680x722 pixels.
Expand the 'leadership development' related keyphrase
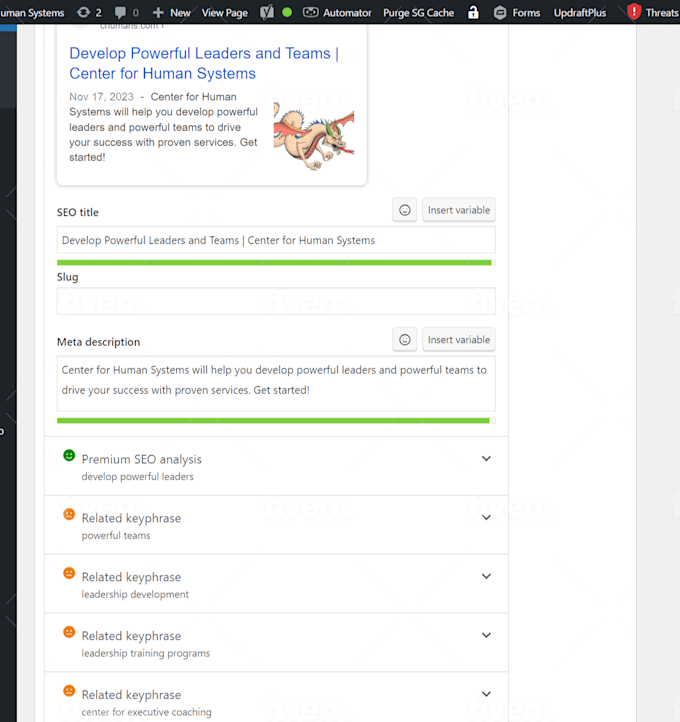(x=486, y=576)
